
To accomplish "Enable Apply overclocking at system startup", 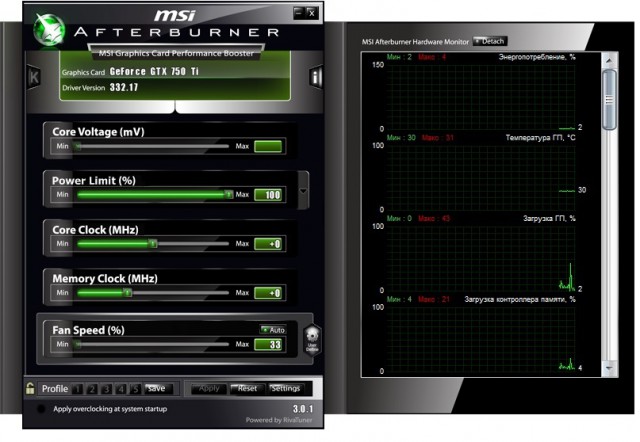I will click(41, 409).
